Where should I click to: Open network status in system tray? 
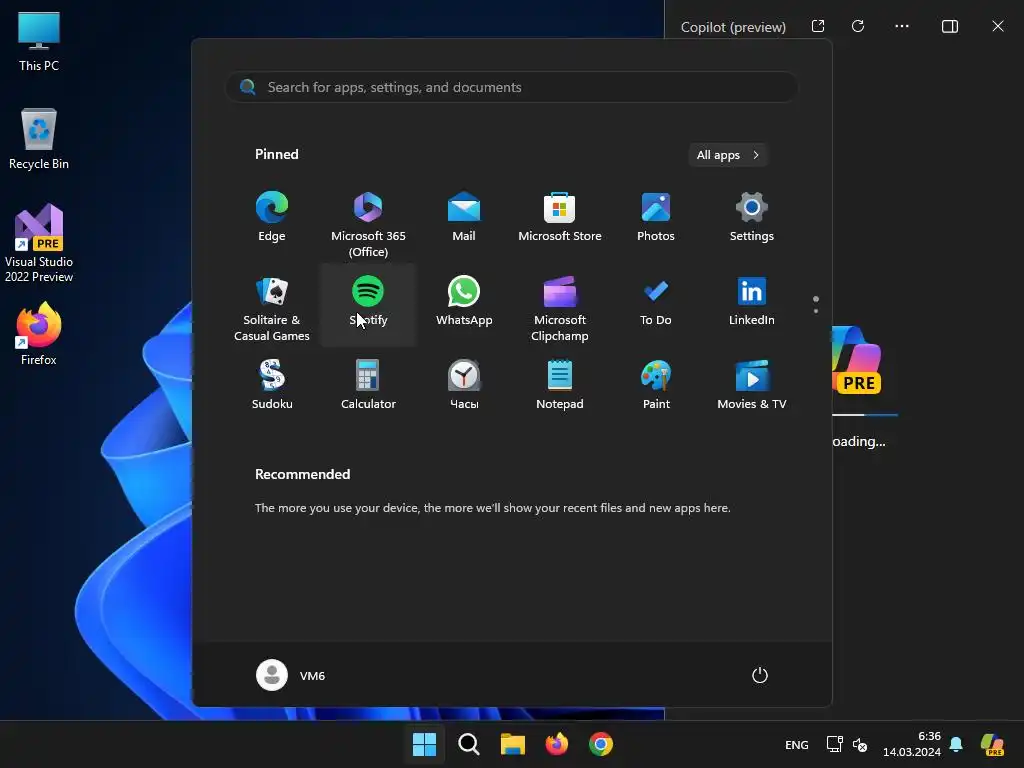pyautogui.click(x=834, y=744)
